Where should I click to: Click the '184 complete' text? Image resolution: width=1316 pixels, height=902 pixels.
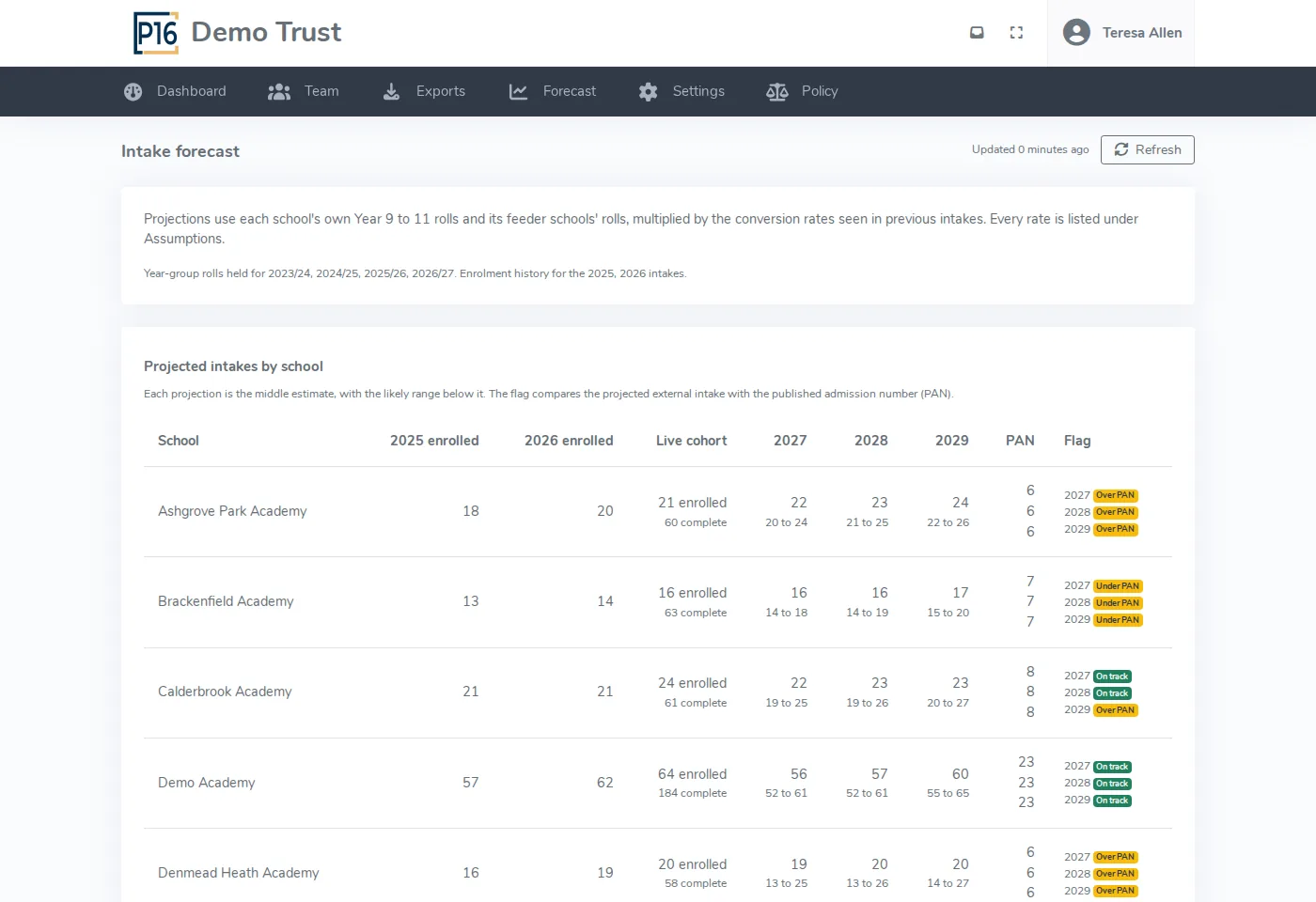tap(693, 793)
